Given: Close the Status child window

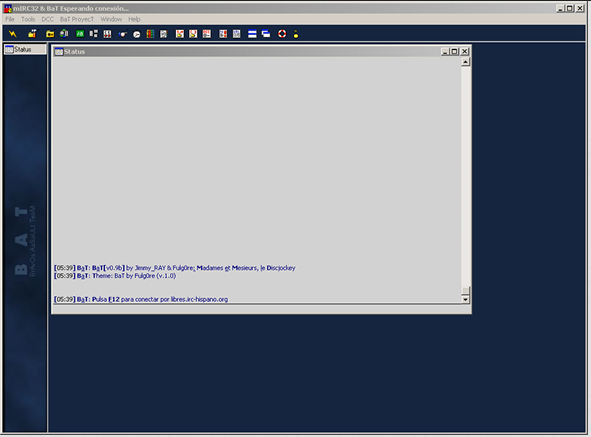Looking at the screenshot, I should [x=465, y=52].
